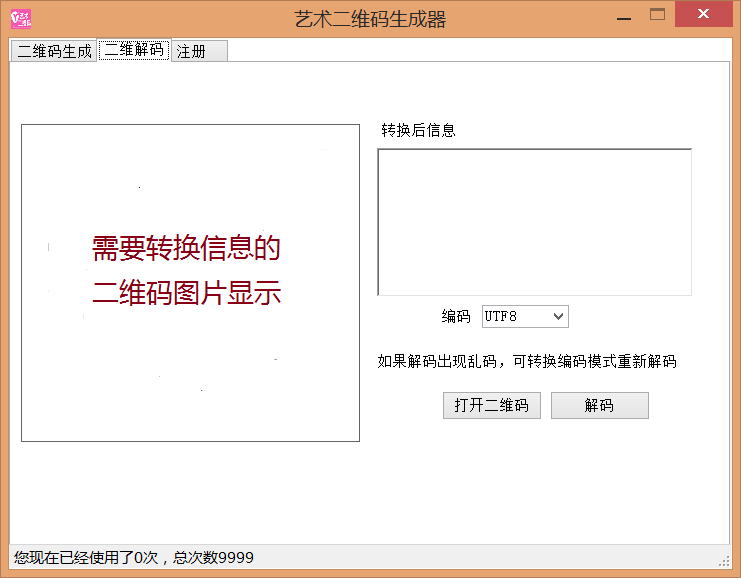Click the arrow on the 编码 combo box
The height and width of the screenshot is (578, 741).
(559, 316)
